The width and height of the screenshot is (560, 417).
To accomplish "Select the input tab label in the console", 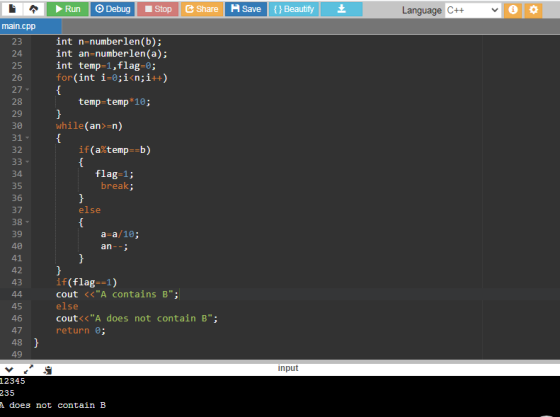I will (288, 368).
